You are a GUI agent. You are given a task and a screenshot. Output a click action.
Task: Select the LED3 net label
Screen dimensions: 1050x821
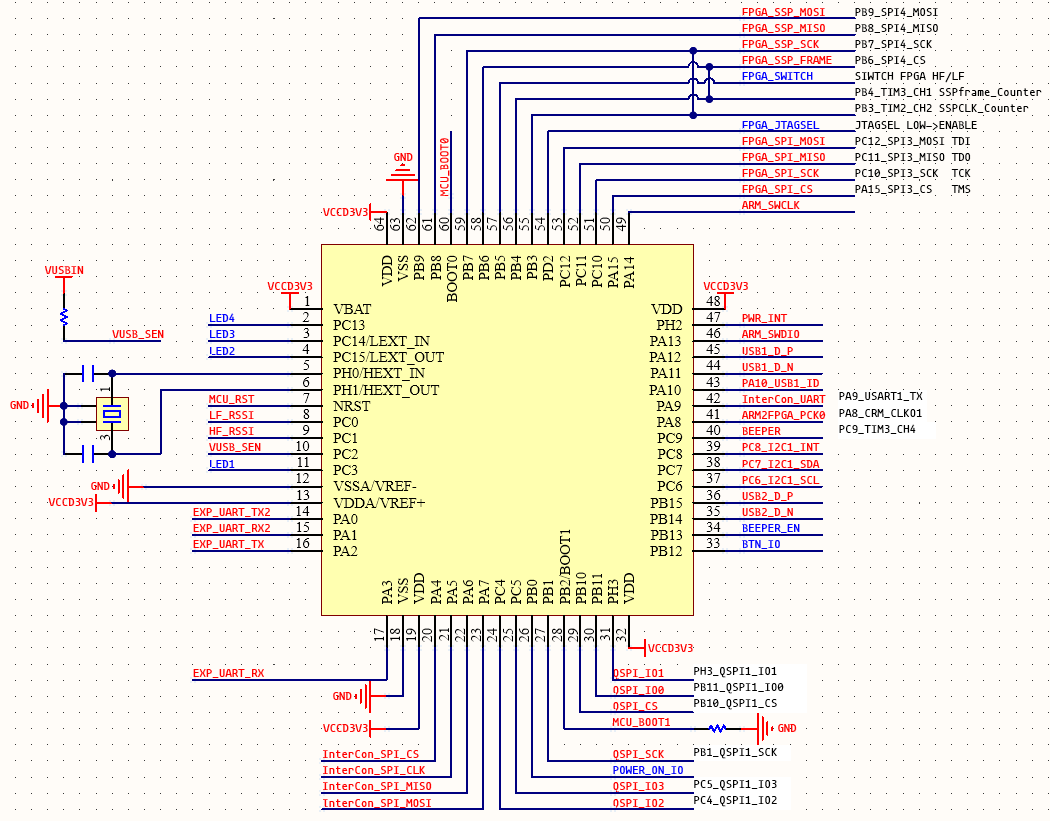222,334
